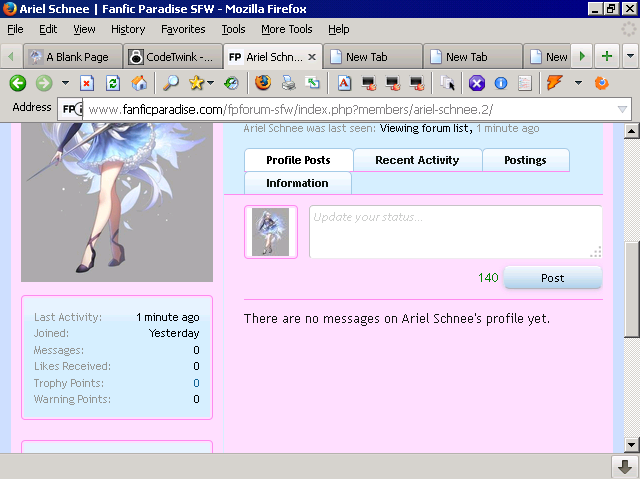Screen dimensions: 640x480
Task: Click the orange Firefox icon at toolbar end
Action: tap(601, 83)
